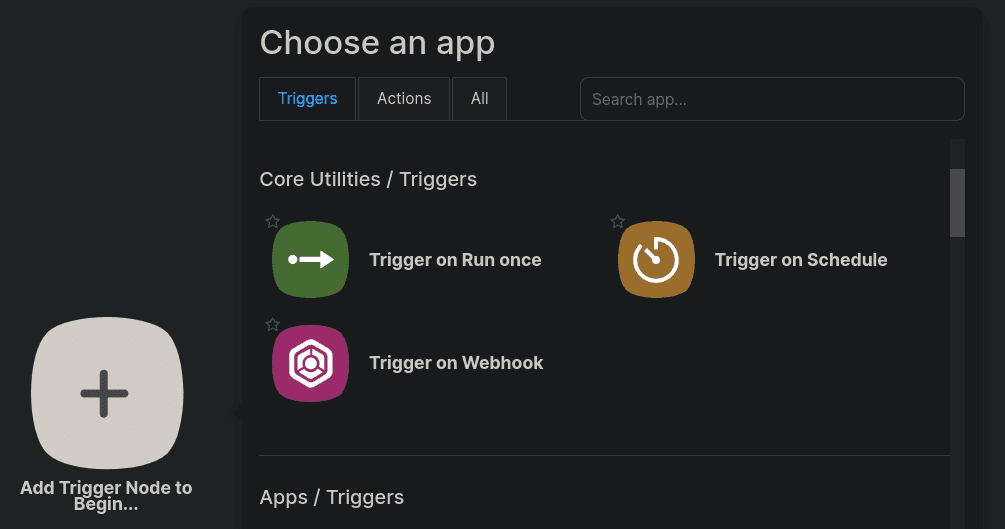Switch to the Triggers tab
This screenshot has height=529, width=1005.
pos(307,99)
